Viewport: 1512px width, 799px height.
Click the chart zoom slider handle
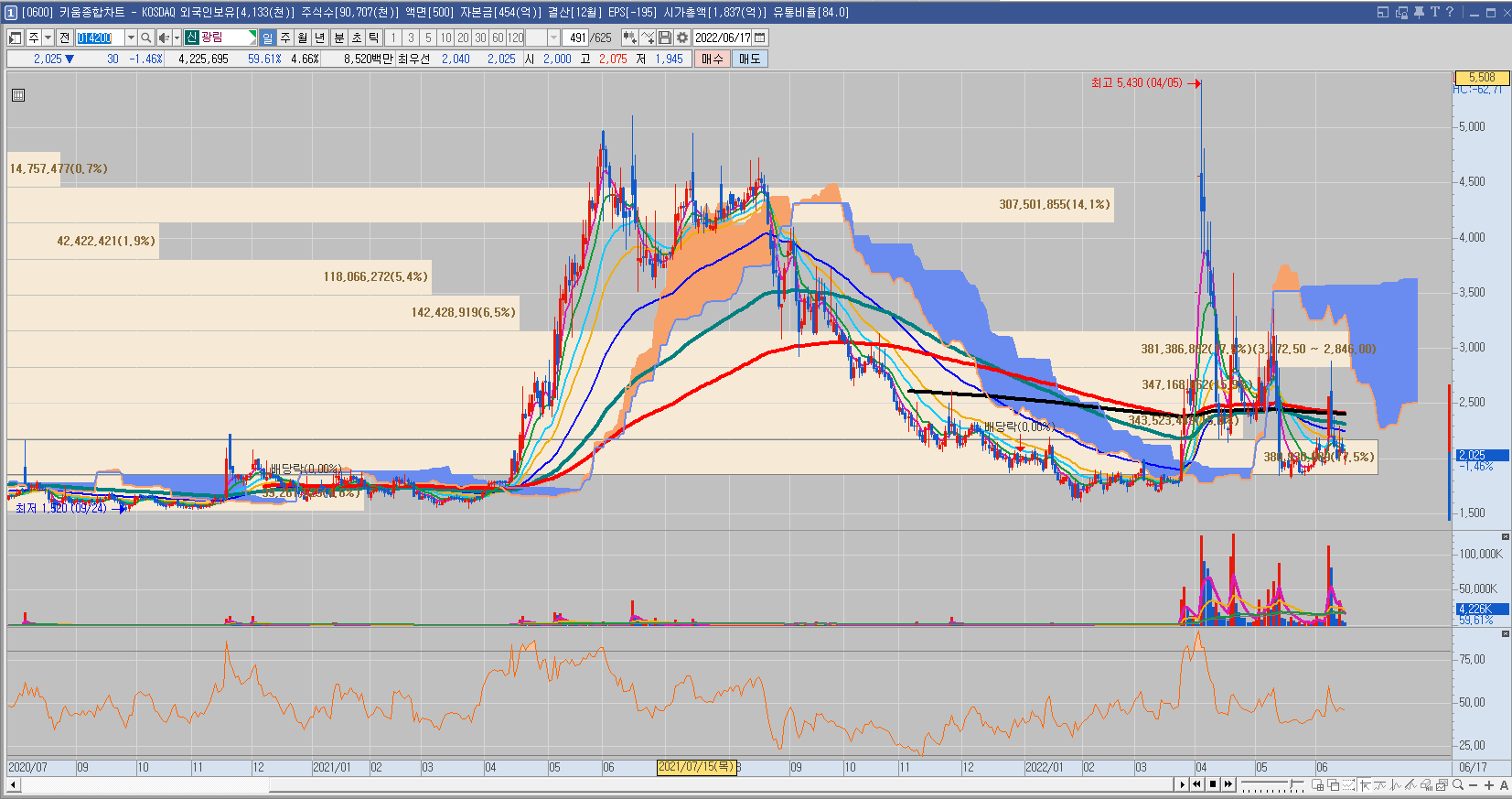1292,783
